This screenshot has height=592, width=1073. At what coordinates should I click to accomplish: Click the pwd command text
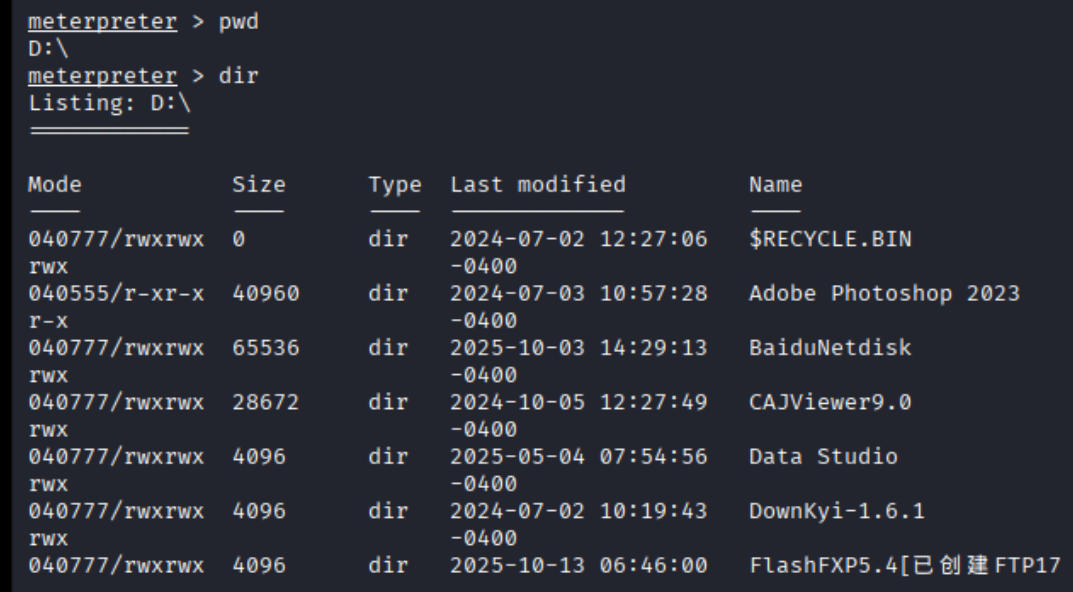coord(239,21)
